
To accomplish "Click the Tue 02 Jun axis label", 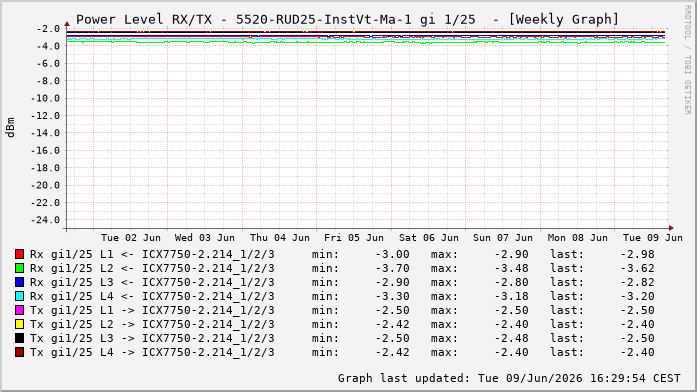I will [131, 238].
